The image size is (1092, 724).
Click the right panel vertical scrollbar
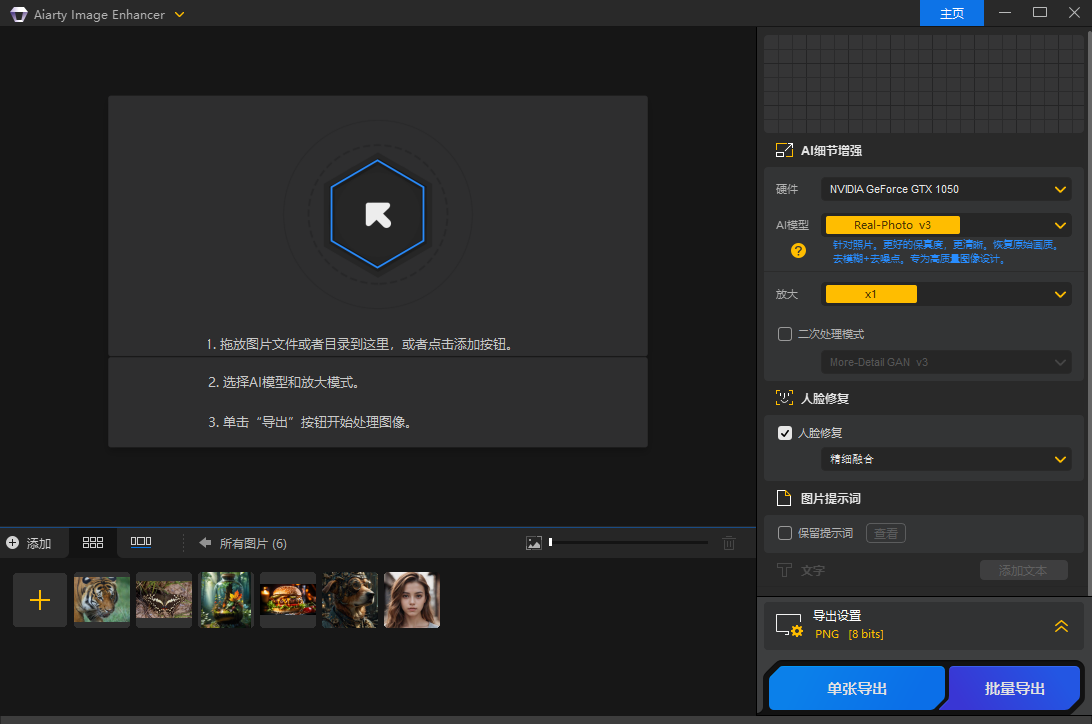click(x=1089, y=313)
